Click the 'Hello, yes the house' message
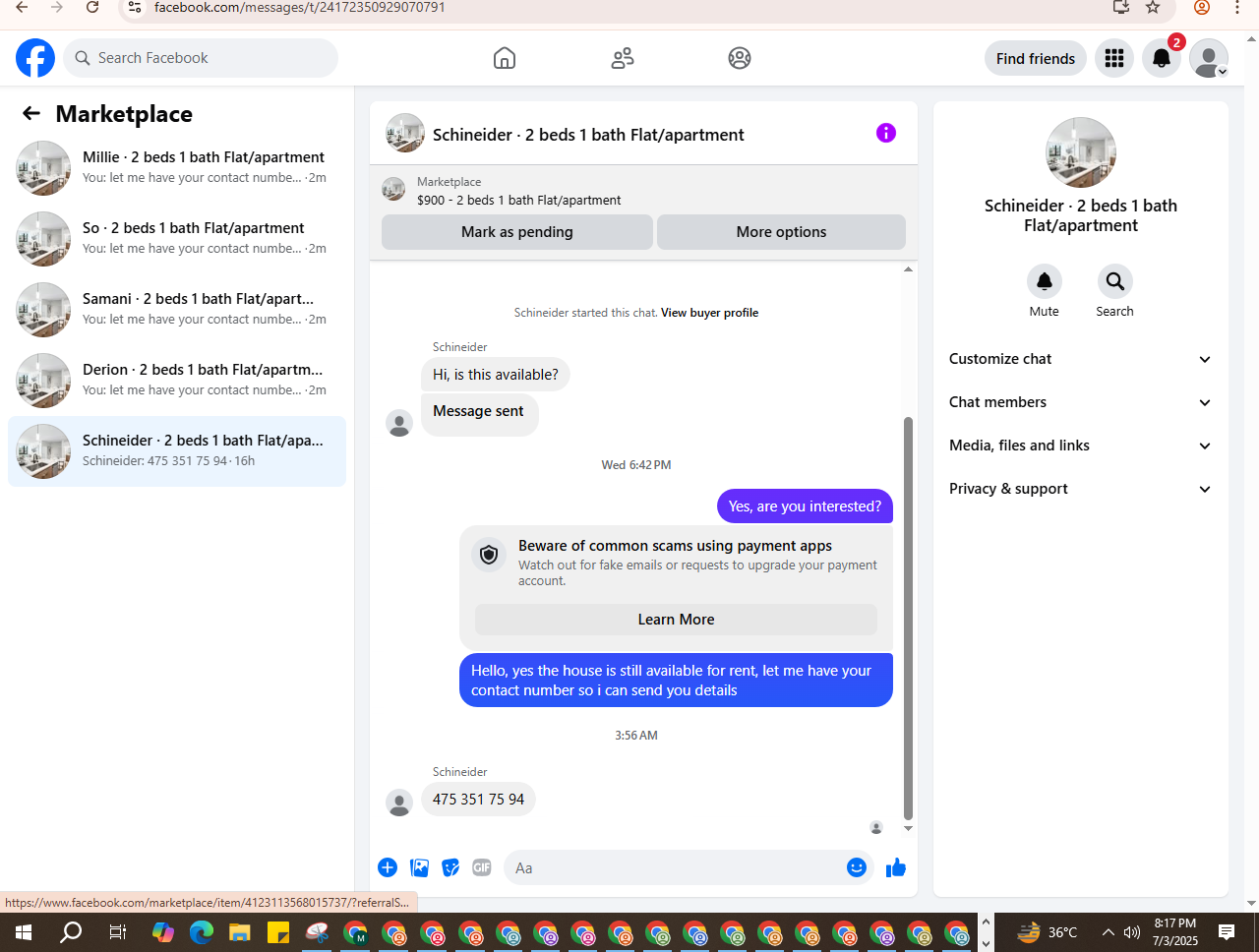 676,681
